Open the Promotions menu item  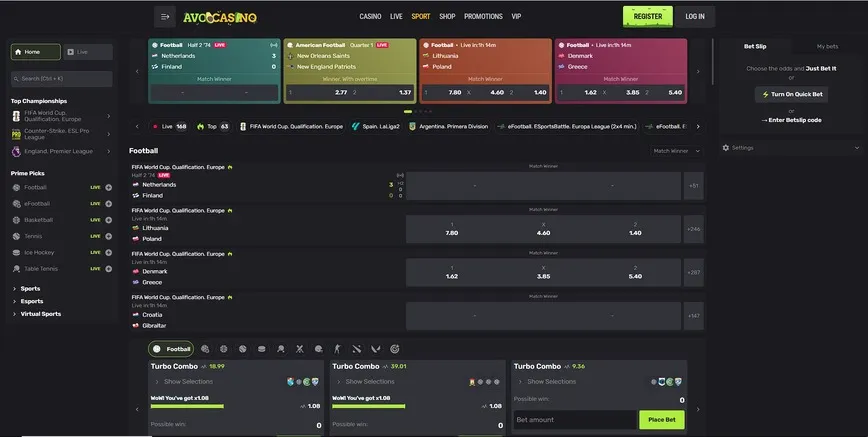pyautogui.click(x=483, y=17)
